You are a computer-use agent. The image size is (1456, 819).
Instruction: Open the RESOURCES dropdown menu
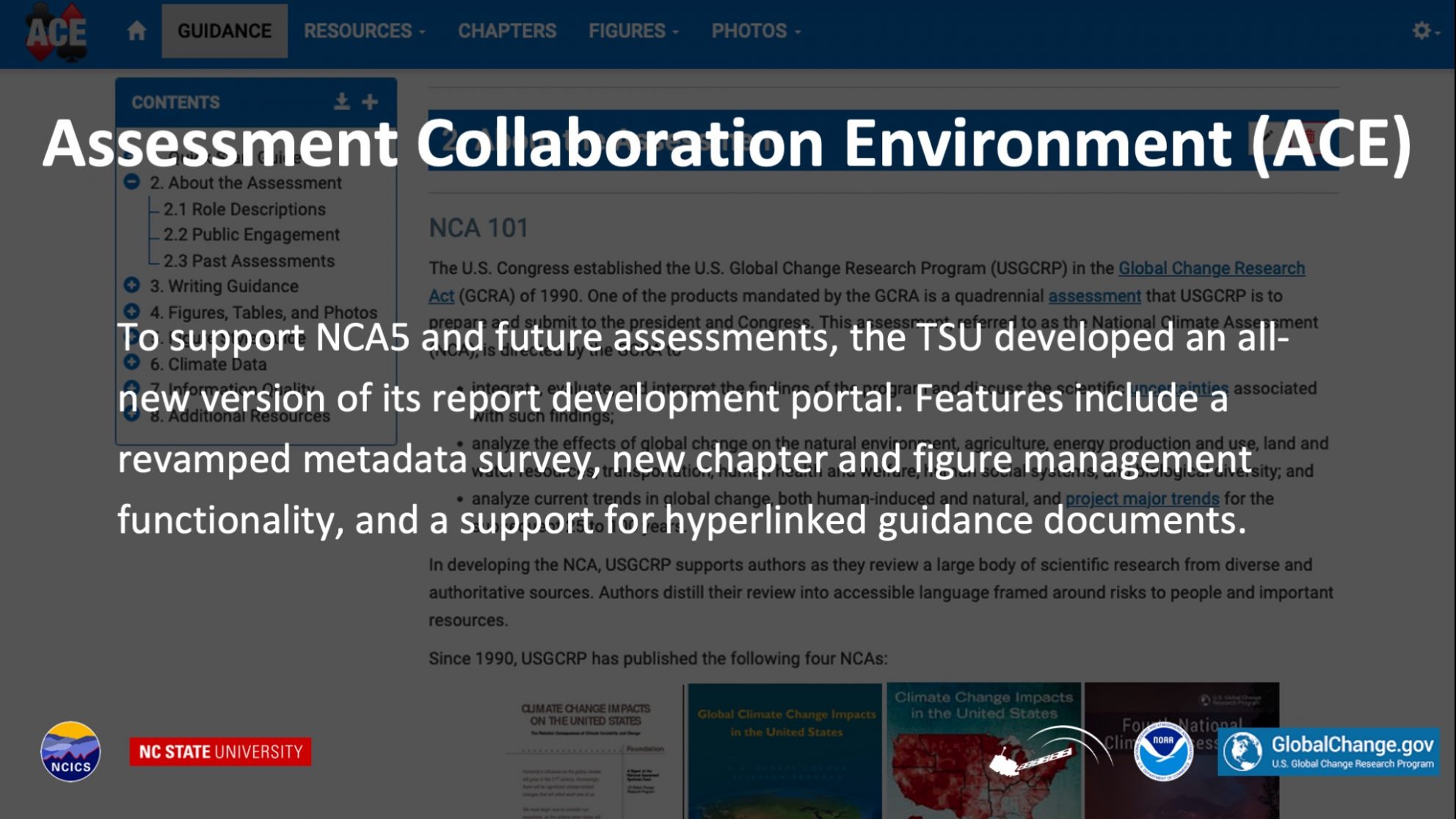pyautogui.click(x=365, y=31)
